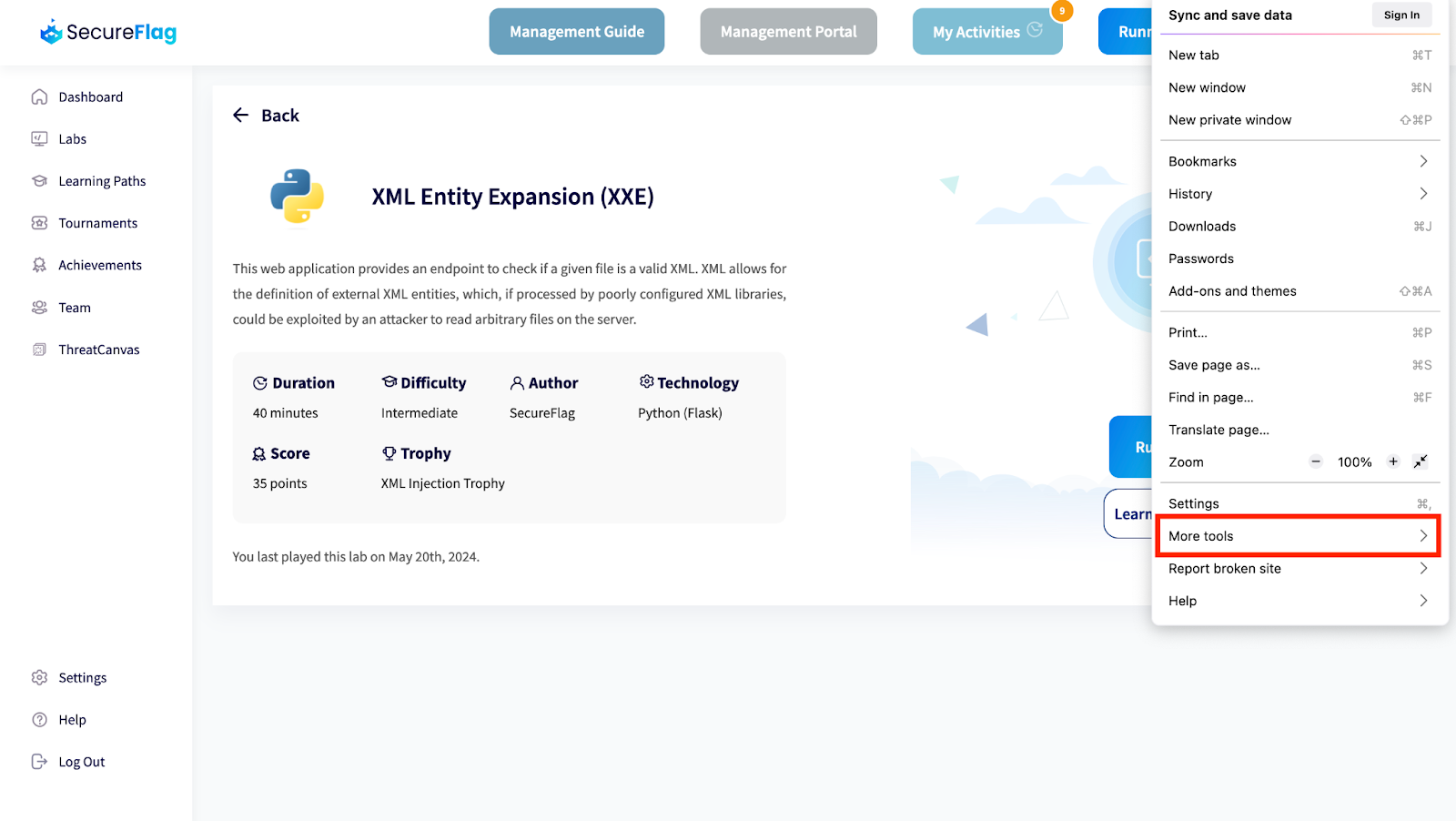
Task: Open Downloads from browser menu
Action: click(x=1299, y=226)
